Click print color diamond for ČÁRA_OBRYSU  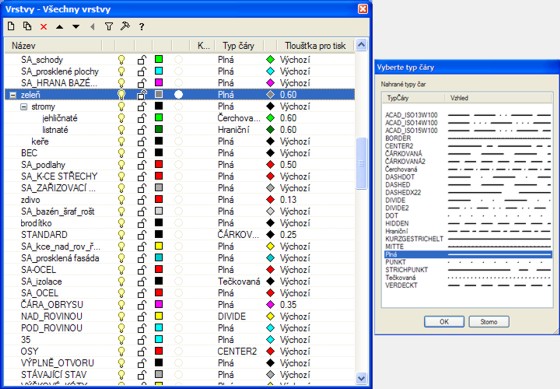[270, 305]
